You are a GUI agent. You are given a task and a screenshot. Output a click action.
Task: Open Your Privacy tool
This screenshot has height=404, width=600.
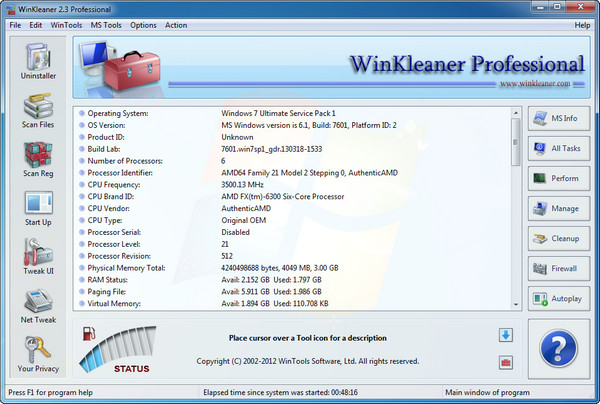tap(38, 354)
